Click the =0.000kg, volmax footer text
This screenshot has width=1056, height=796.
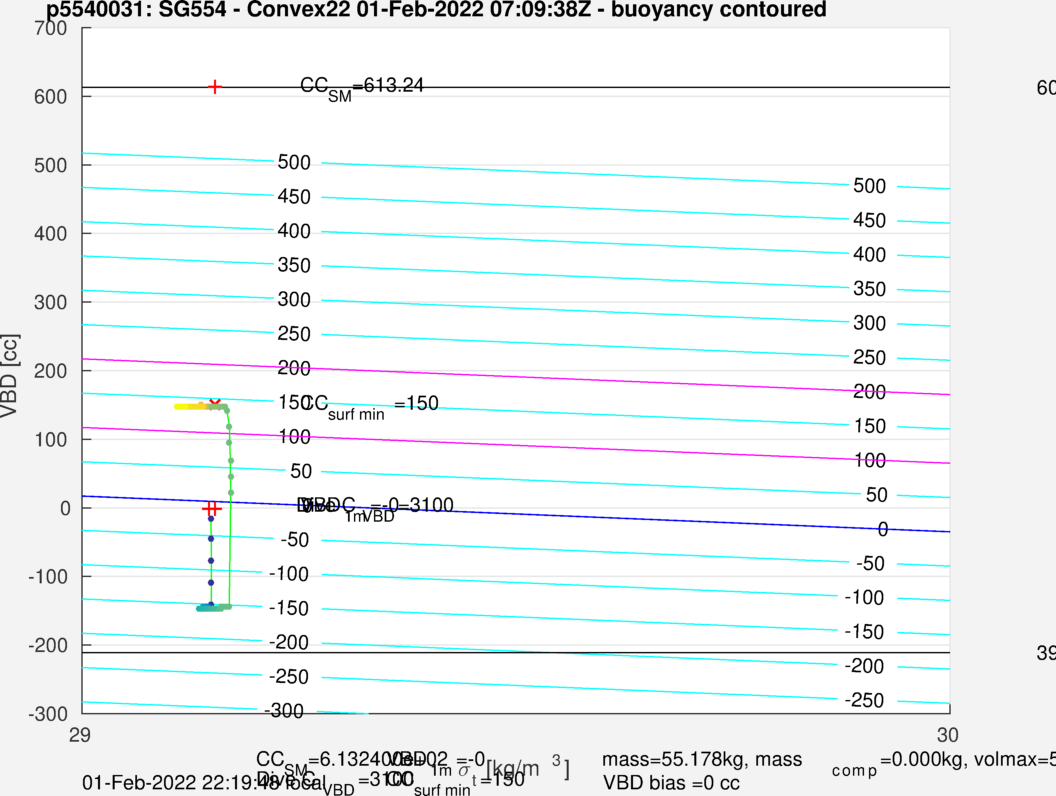[968, 760]
